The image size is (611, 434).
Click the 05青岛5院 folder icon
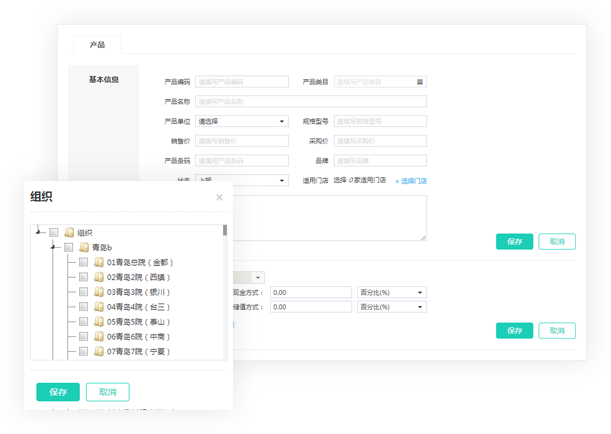coord(99,322)
